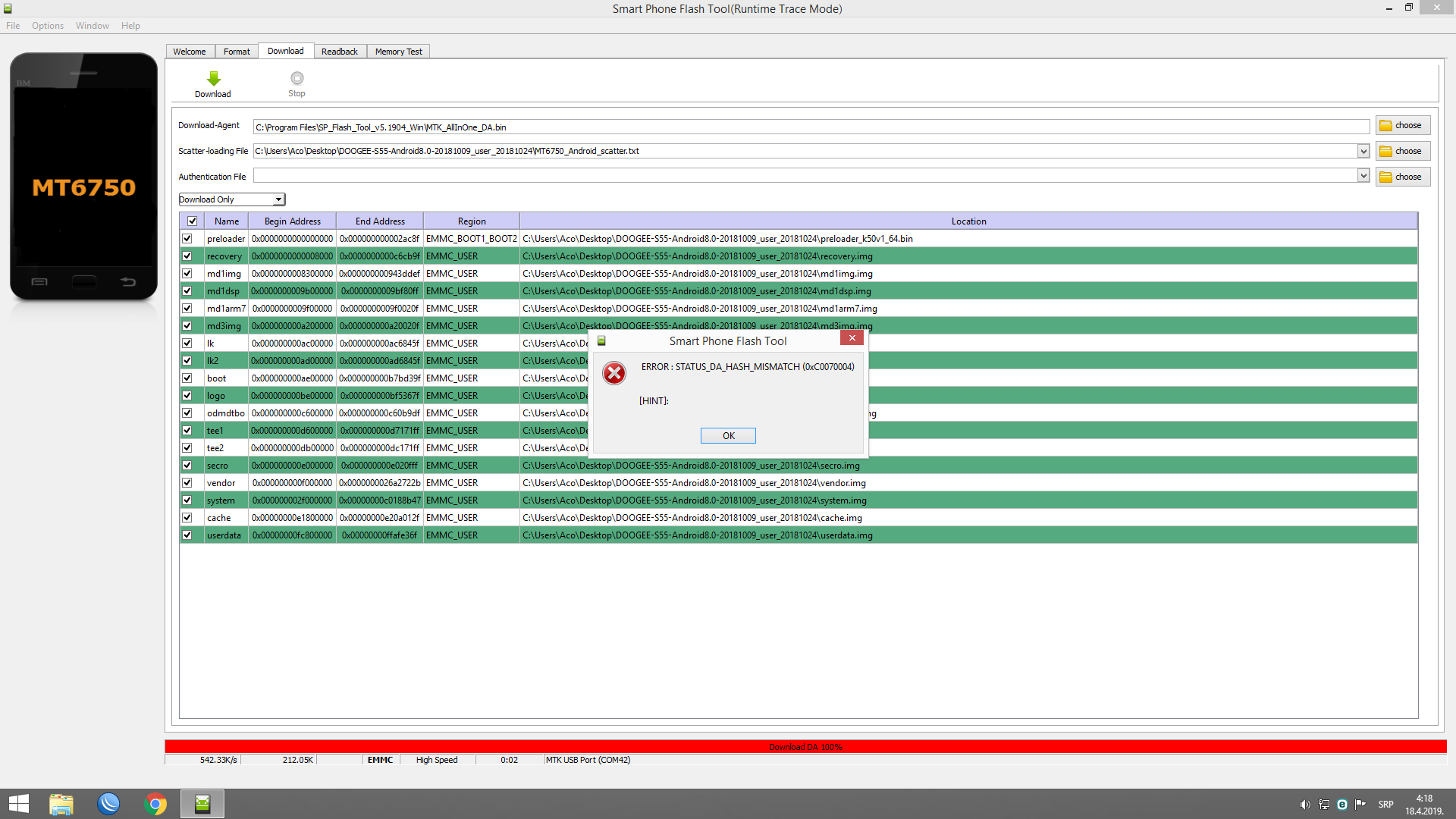
Task: Click the secro partition name
Action: [x=217, y=466]
